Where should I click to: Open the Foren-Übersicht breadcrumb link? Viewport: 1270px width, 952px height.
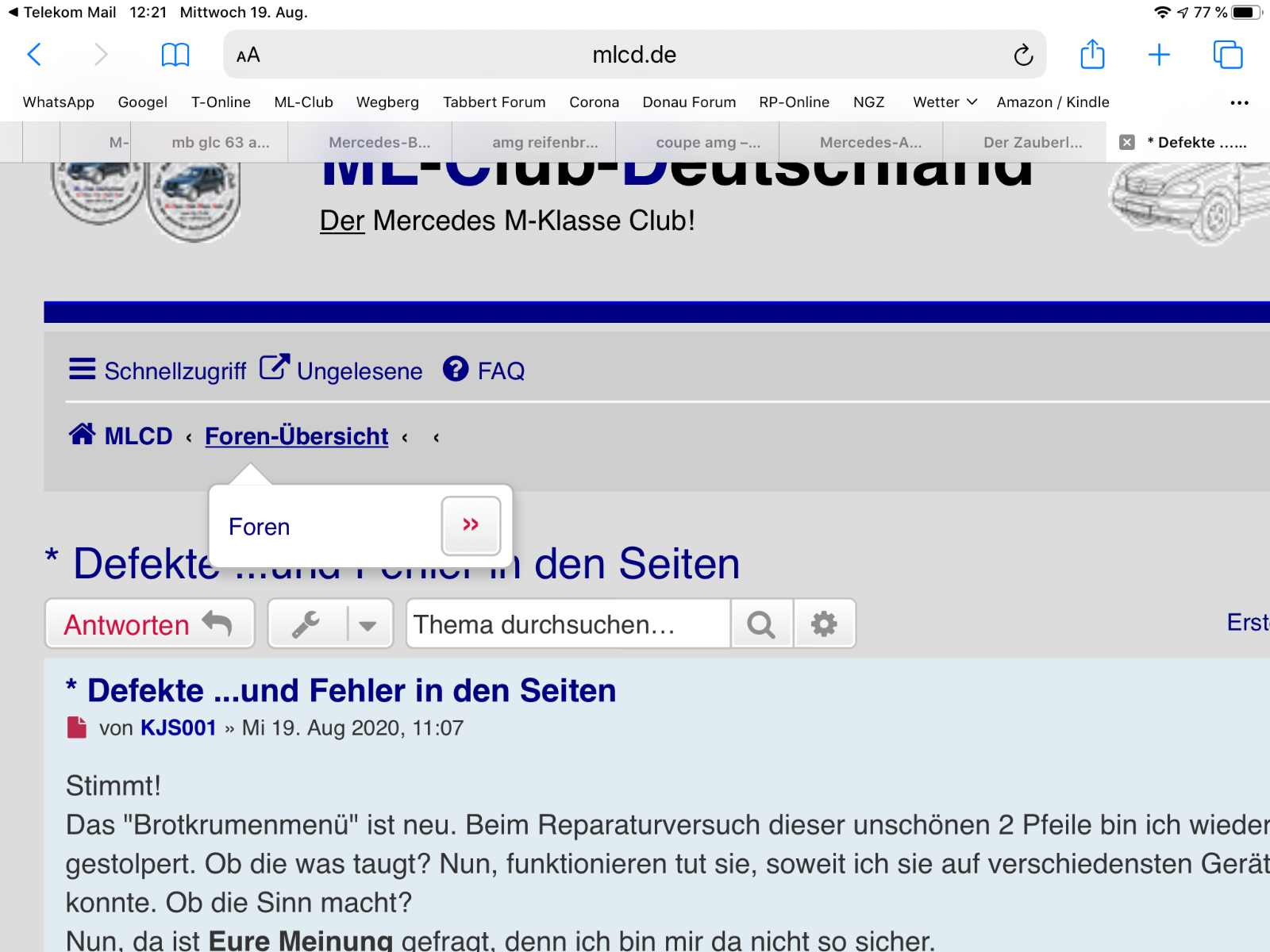pyautogui.click(x=296, y=436)
